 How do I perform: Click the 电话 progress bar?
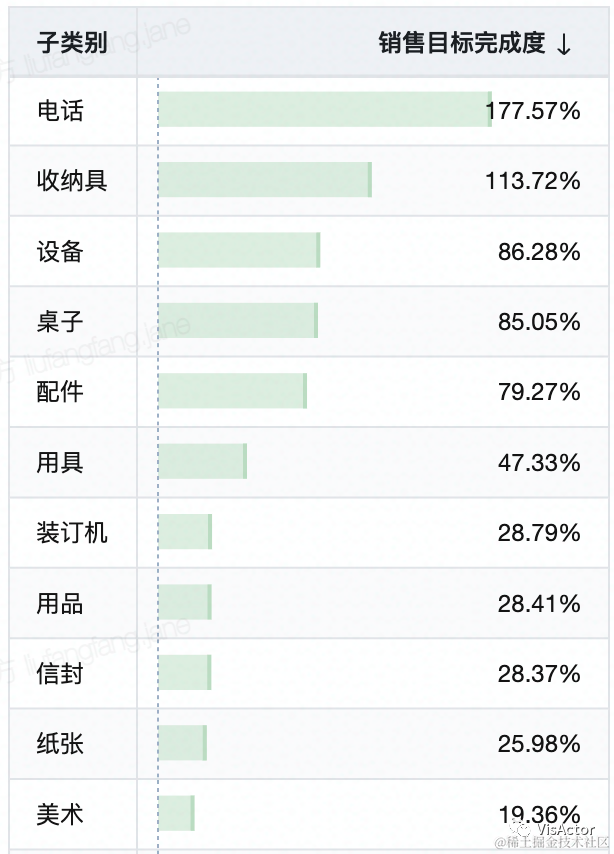click(x=325, y=110)
